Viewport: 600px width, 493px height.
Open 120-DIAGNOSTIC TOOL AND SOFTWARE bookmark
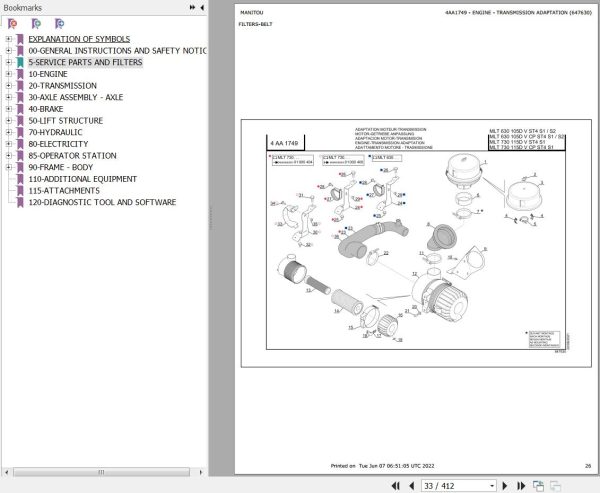click(x=102, y=202)
